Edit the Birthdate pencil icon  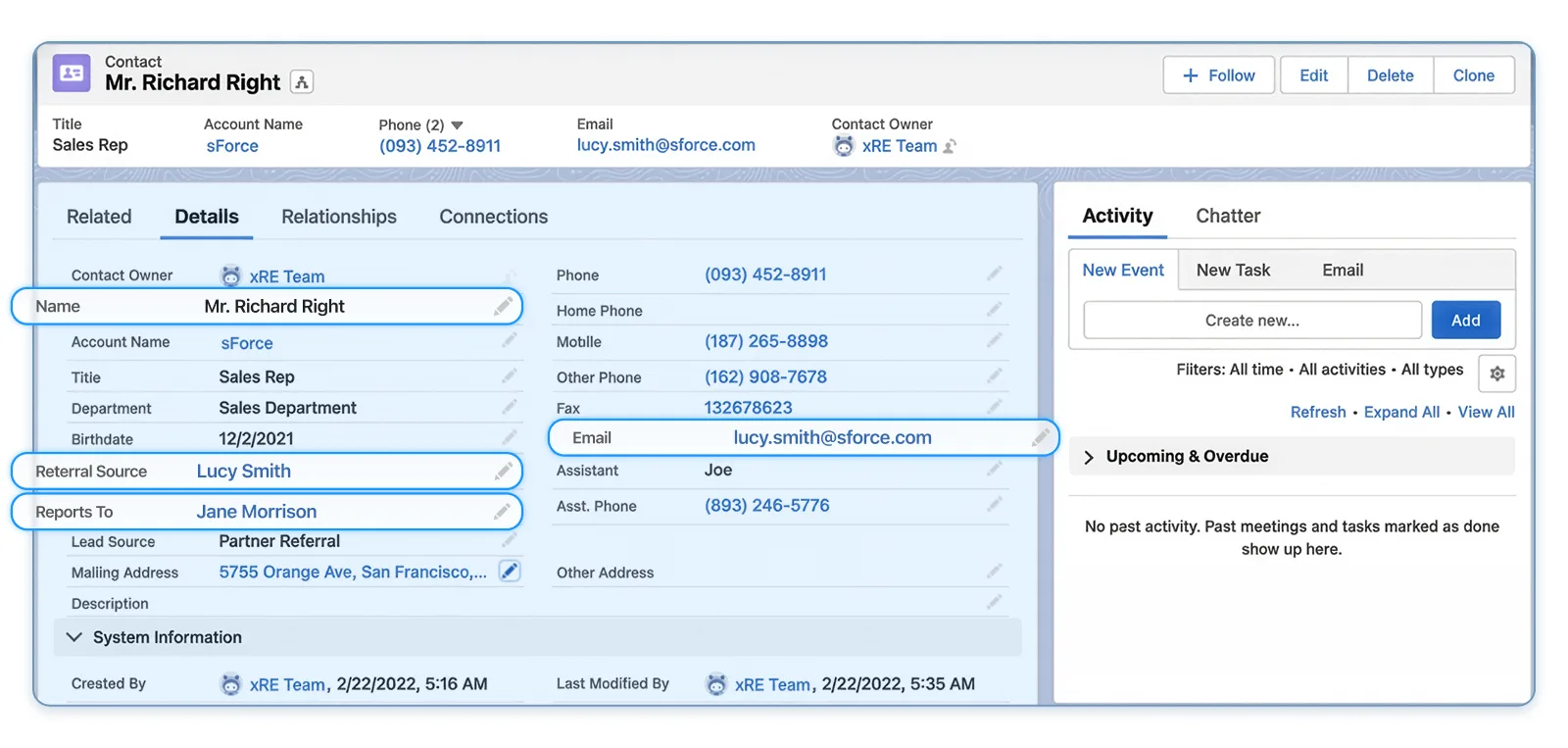(x=509, y=438)
